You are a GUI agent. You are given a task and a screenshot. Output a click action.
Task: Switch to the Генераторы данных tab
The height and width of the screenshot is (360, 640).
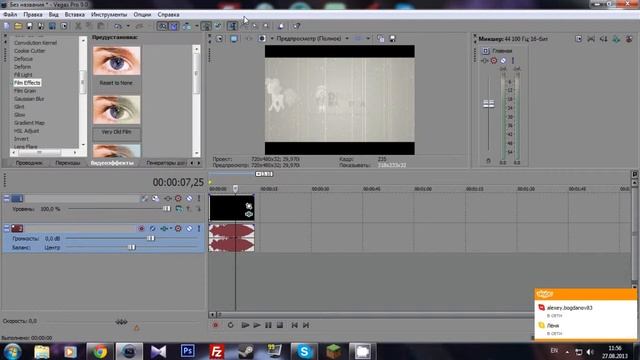tap(166, 163)
